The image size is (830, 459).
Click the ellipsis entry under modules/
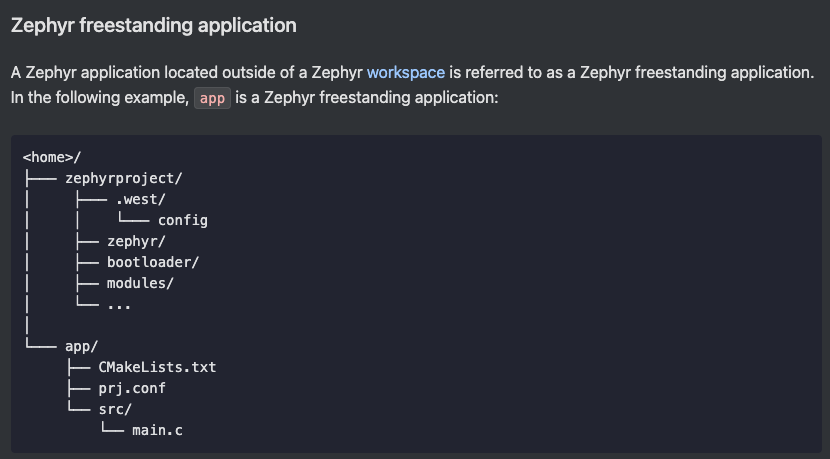(119, 305)
